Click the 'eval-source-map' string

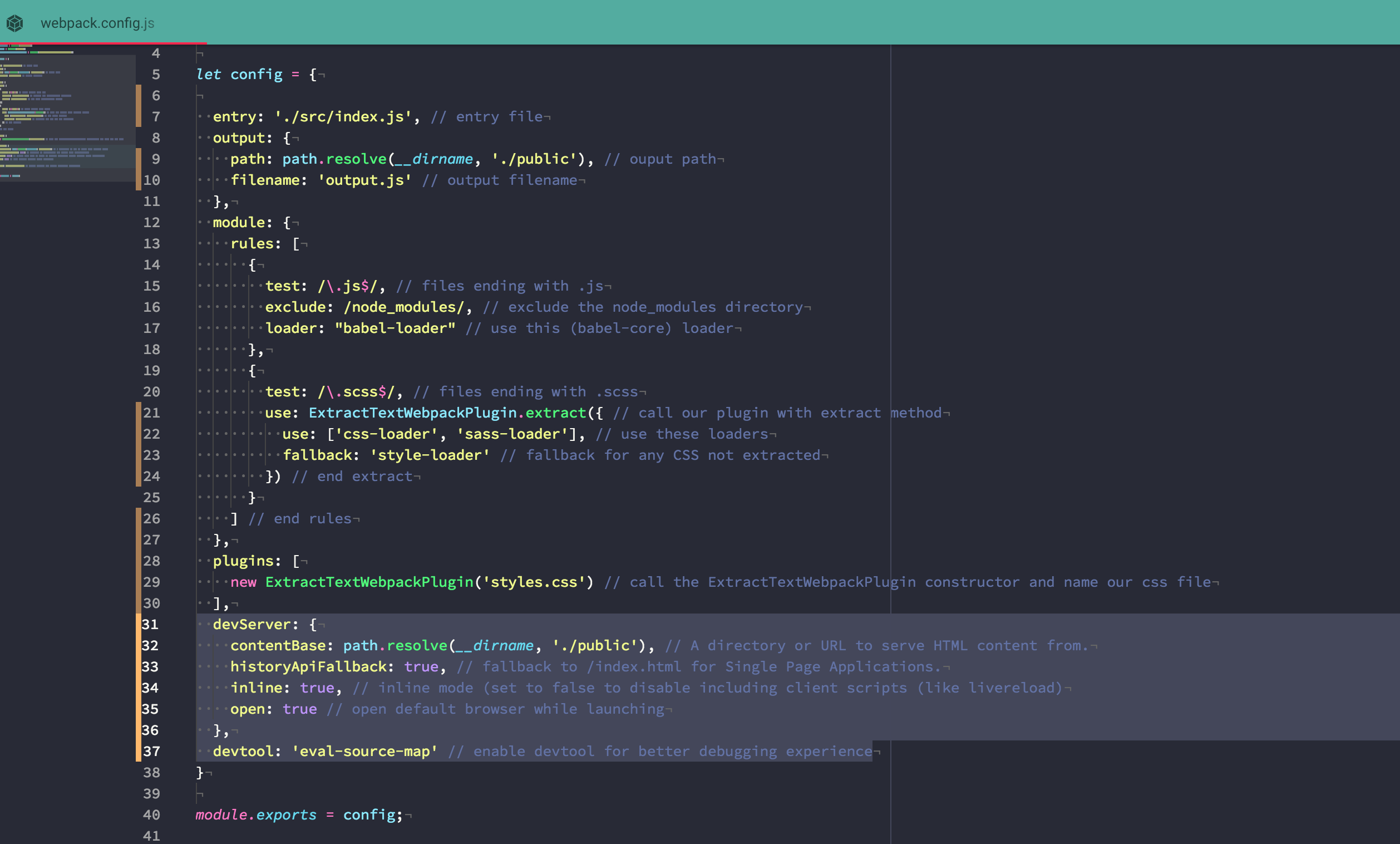pyautogui.click(x=364, y=752)
